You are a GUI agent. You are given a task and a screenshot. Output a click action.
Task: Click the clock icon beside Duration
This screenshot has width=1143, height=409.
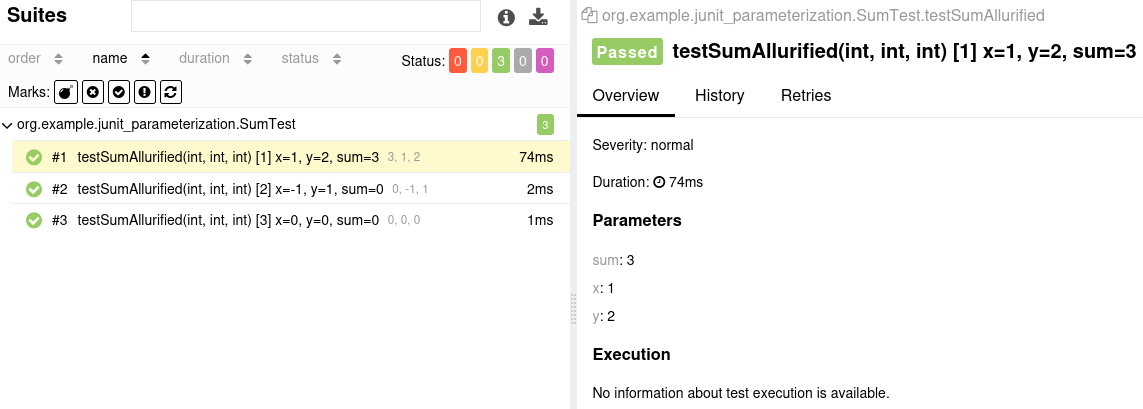point(659,182)
